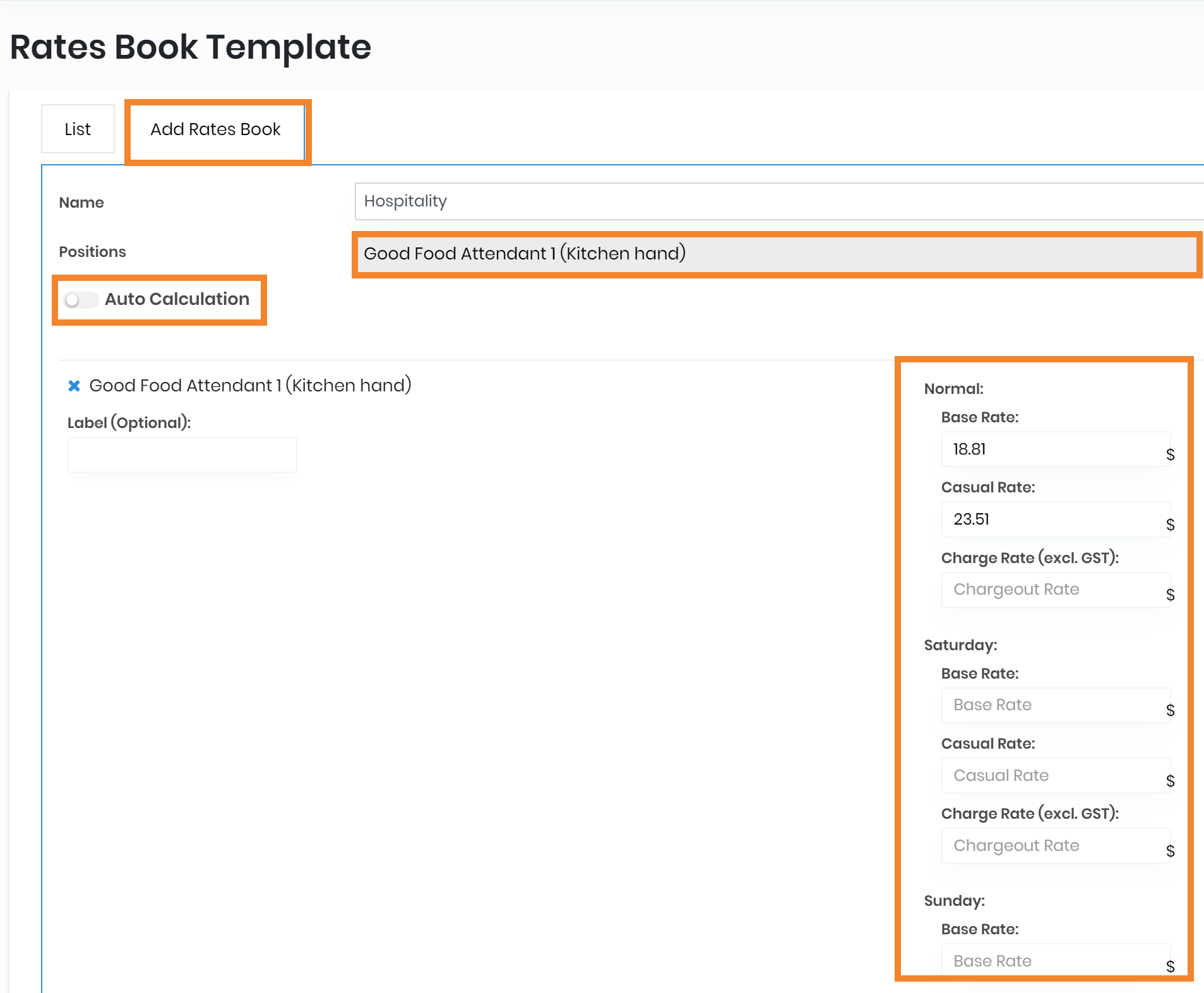1204x993 pixels.
Task: Click the dollar sign beside Normal Charge Rate
Action: 1170,595
